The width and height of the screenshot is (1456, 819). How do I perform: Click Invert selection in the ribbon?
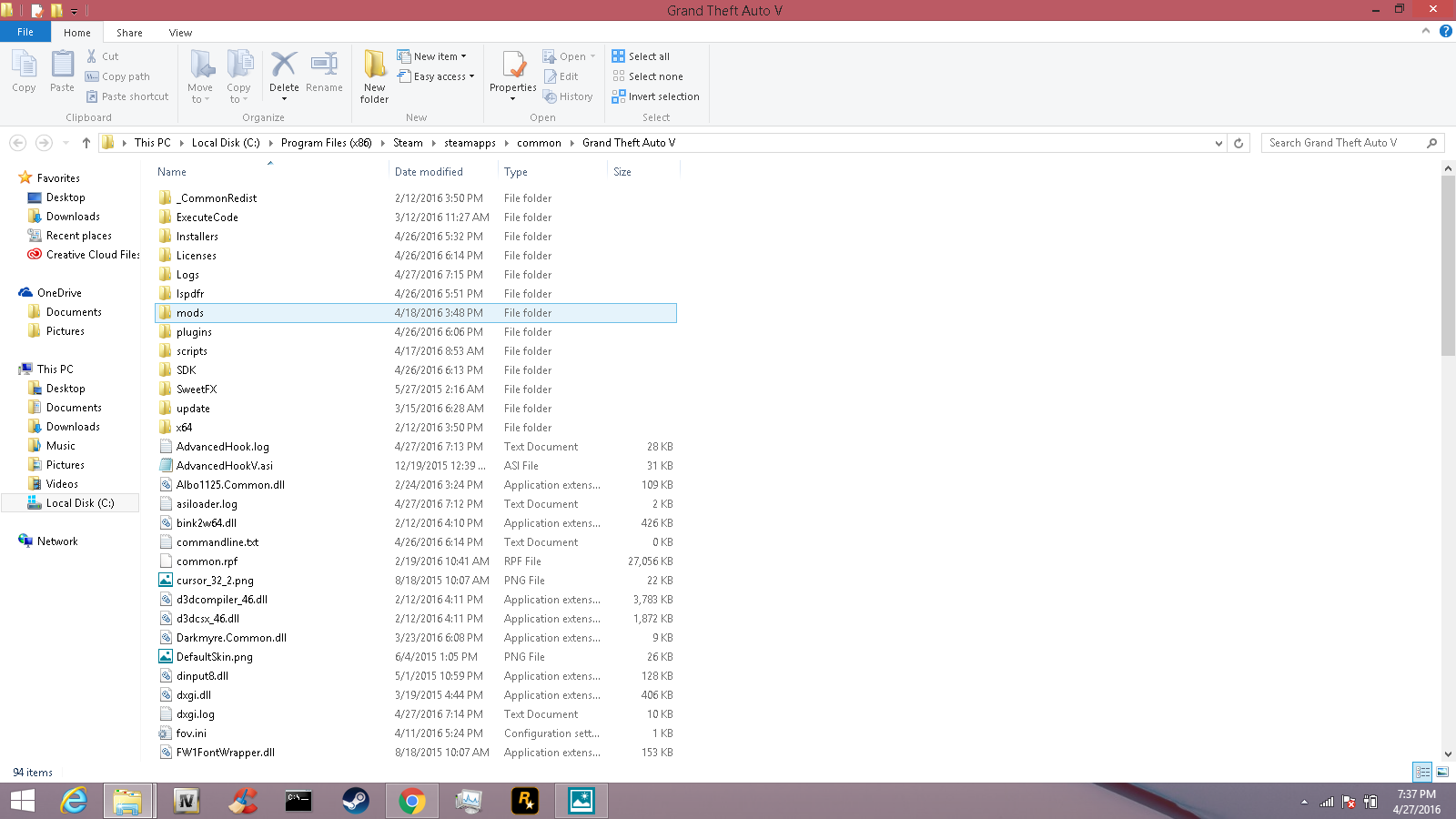tap(655, 96)
